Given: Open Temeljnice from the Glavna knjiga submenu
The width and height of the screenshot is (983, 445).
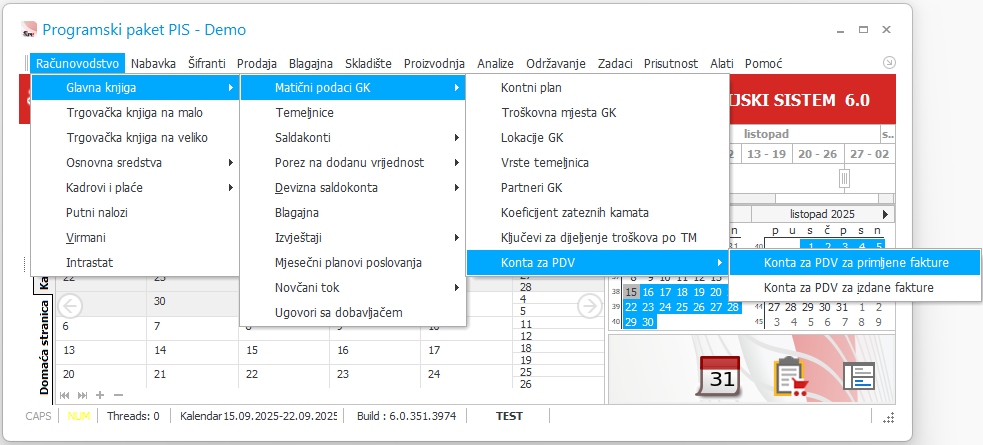Looking at the screenshot, I should point(353,113).
